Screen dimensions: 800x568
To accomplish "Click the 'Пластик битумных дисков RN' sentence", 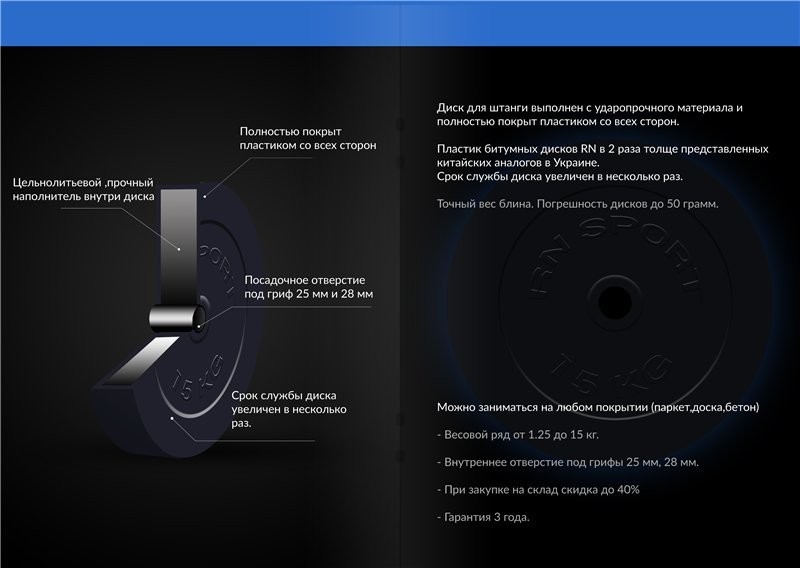I will click(603, 148).
